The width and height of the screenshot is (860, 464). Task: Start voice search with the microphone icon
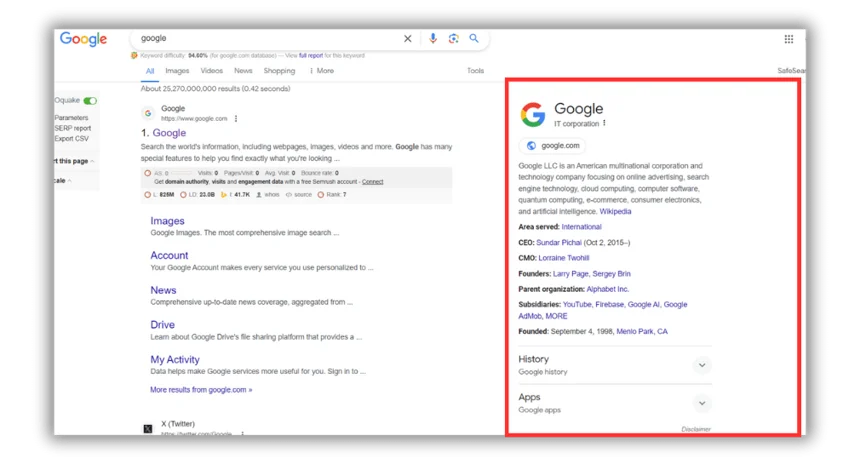[x=433, y=38]
